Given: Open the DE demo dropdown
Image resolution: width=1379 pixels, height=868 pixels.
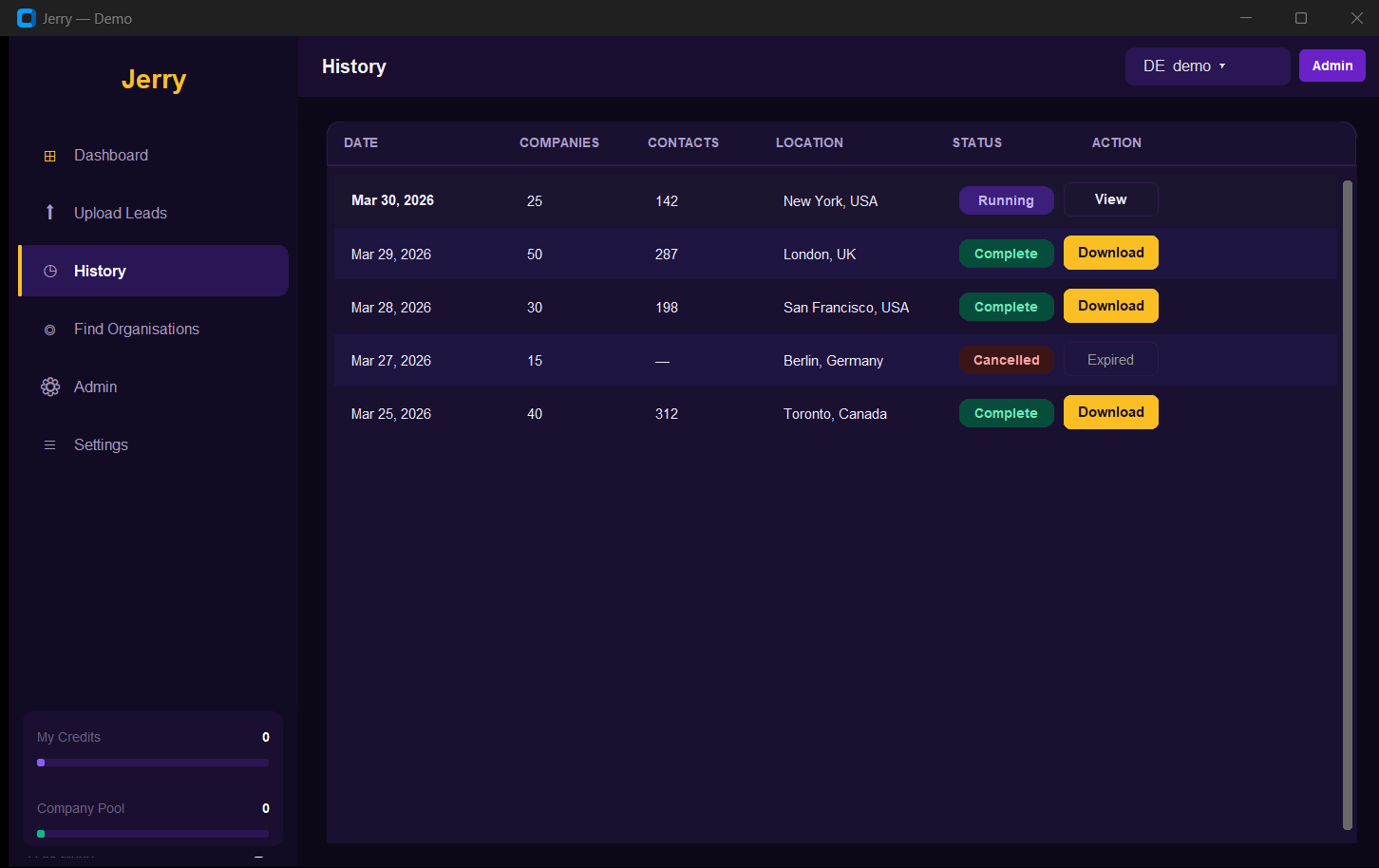Looking at the screenshot, I should pyautogui.click(x=1208, y=66).
